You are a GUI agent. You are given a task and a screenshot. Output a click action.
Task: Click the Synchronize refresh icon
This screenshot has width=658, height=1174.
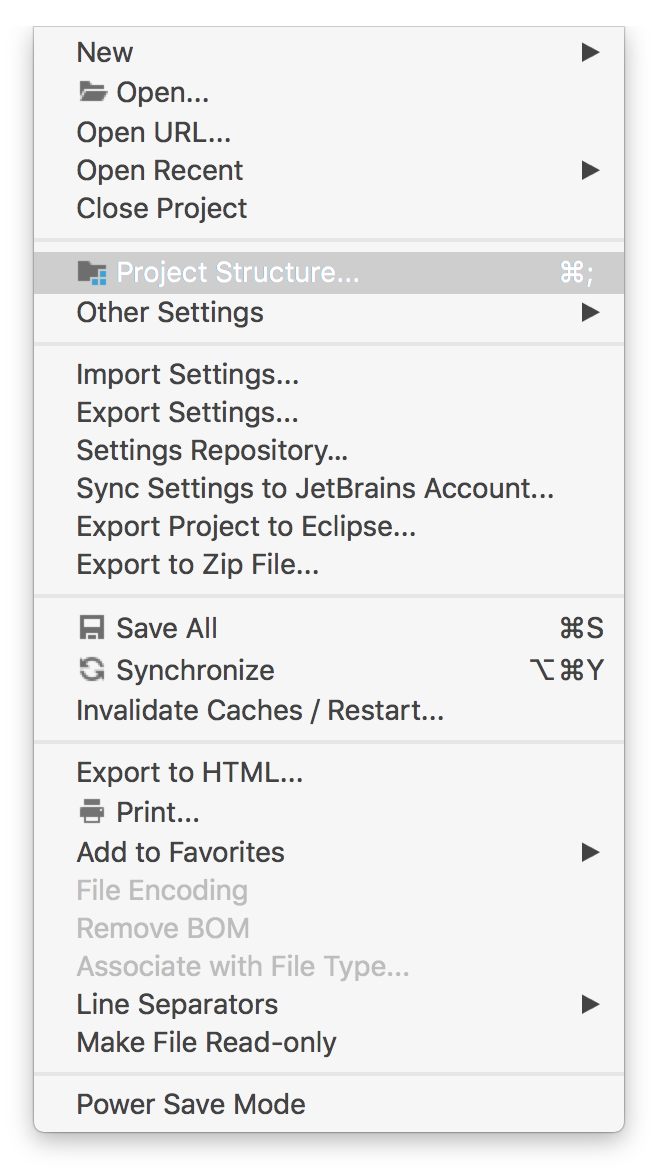[92, 669]
